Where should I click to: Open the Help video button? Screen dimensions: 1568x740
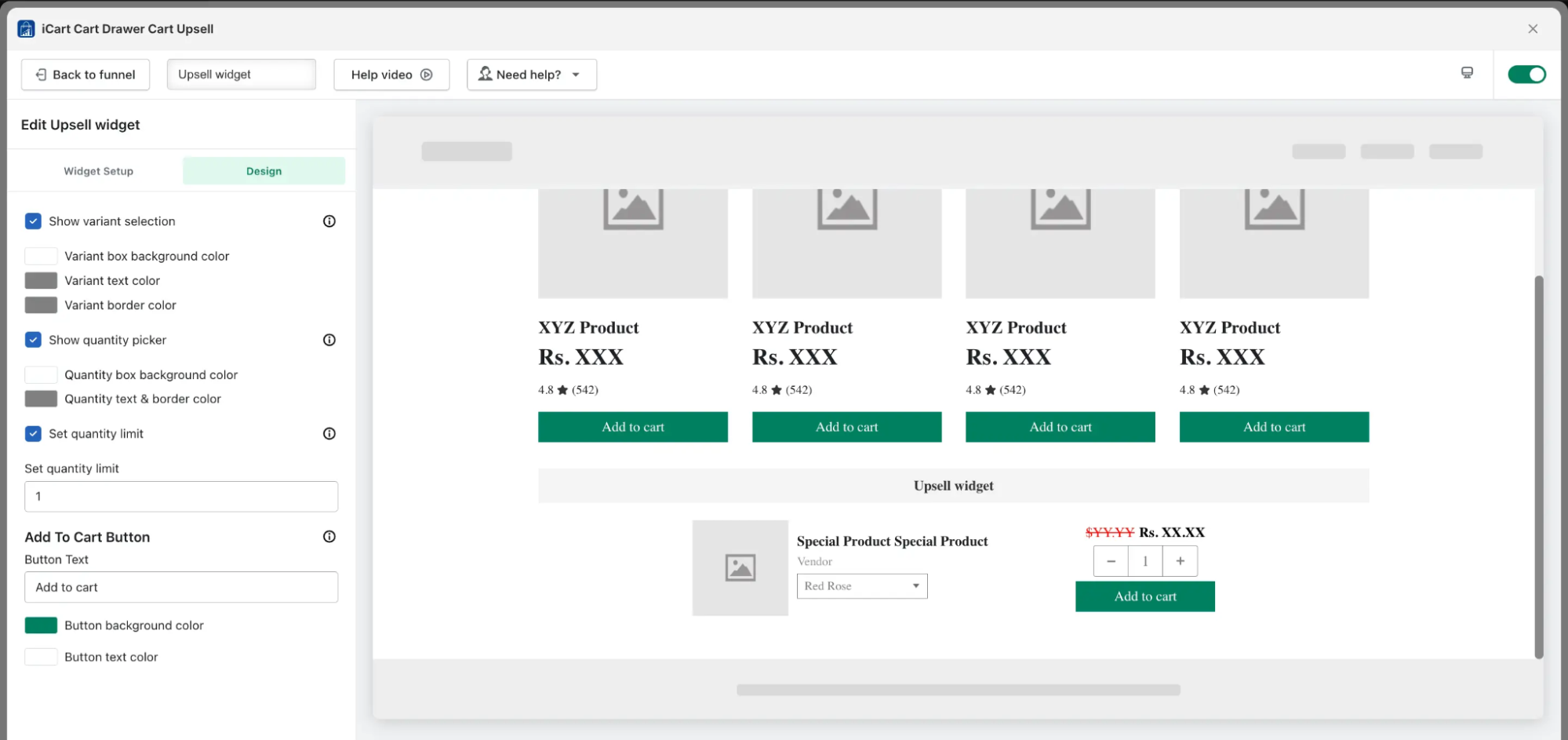coord(391,75)
